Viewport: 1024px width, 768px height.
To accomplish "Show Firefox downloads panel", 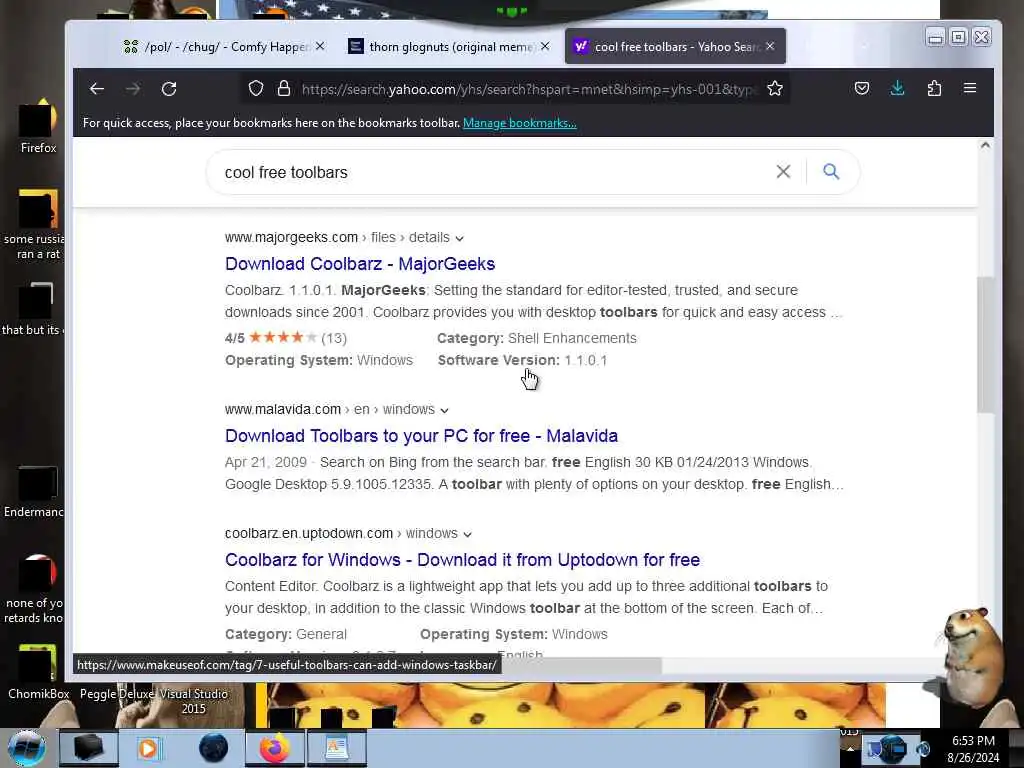I will [897, 88].
